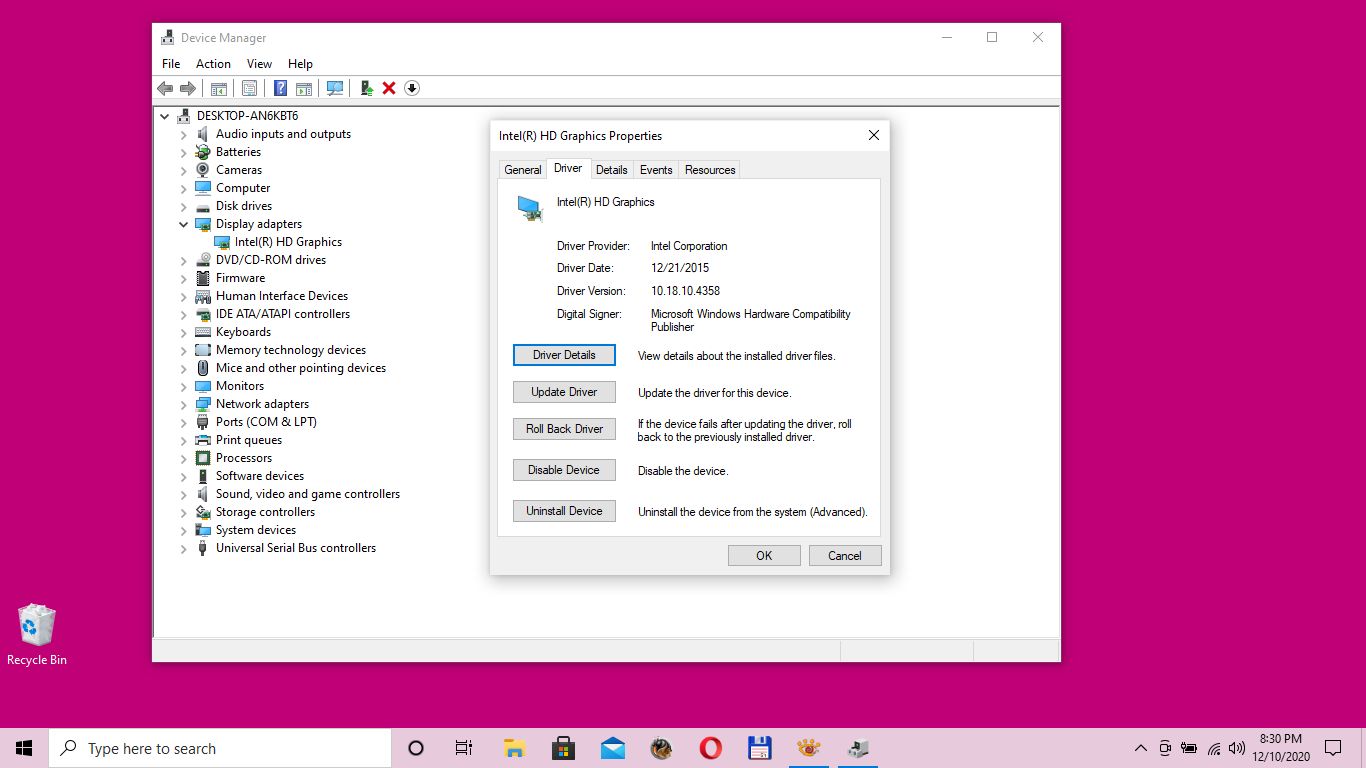Click the Update Driver button

(564, 392)
